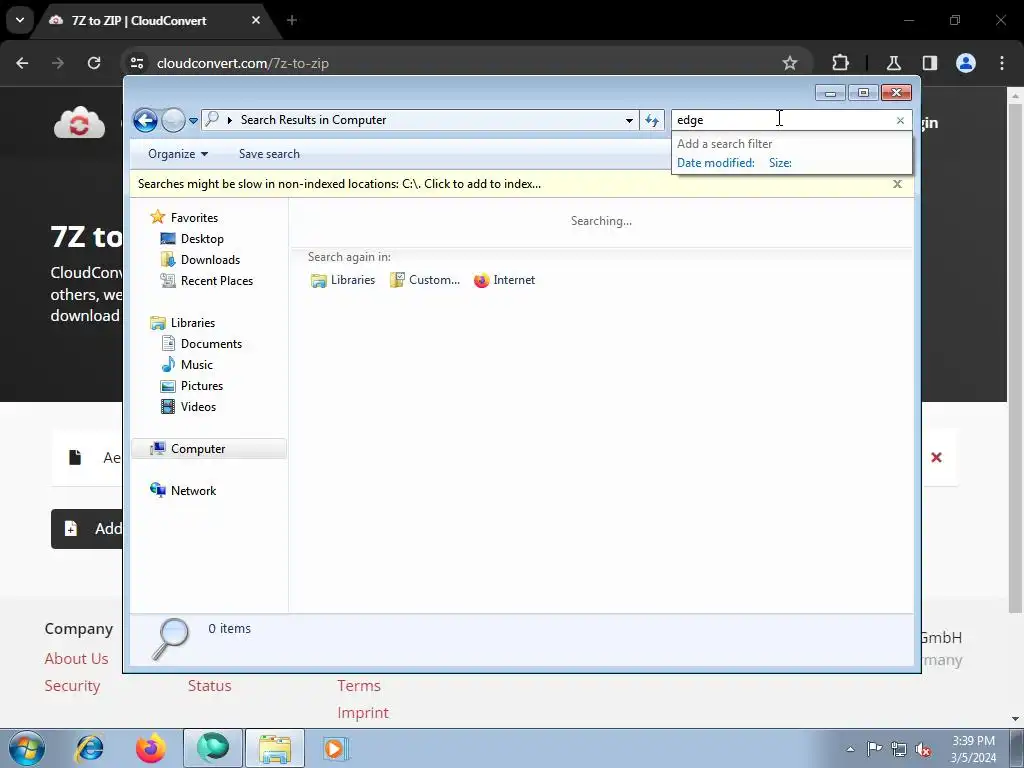This screenshot has height=768, width=1024.
Task: Click 'Search Results in Computer' address text
Action: [313, 120]
